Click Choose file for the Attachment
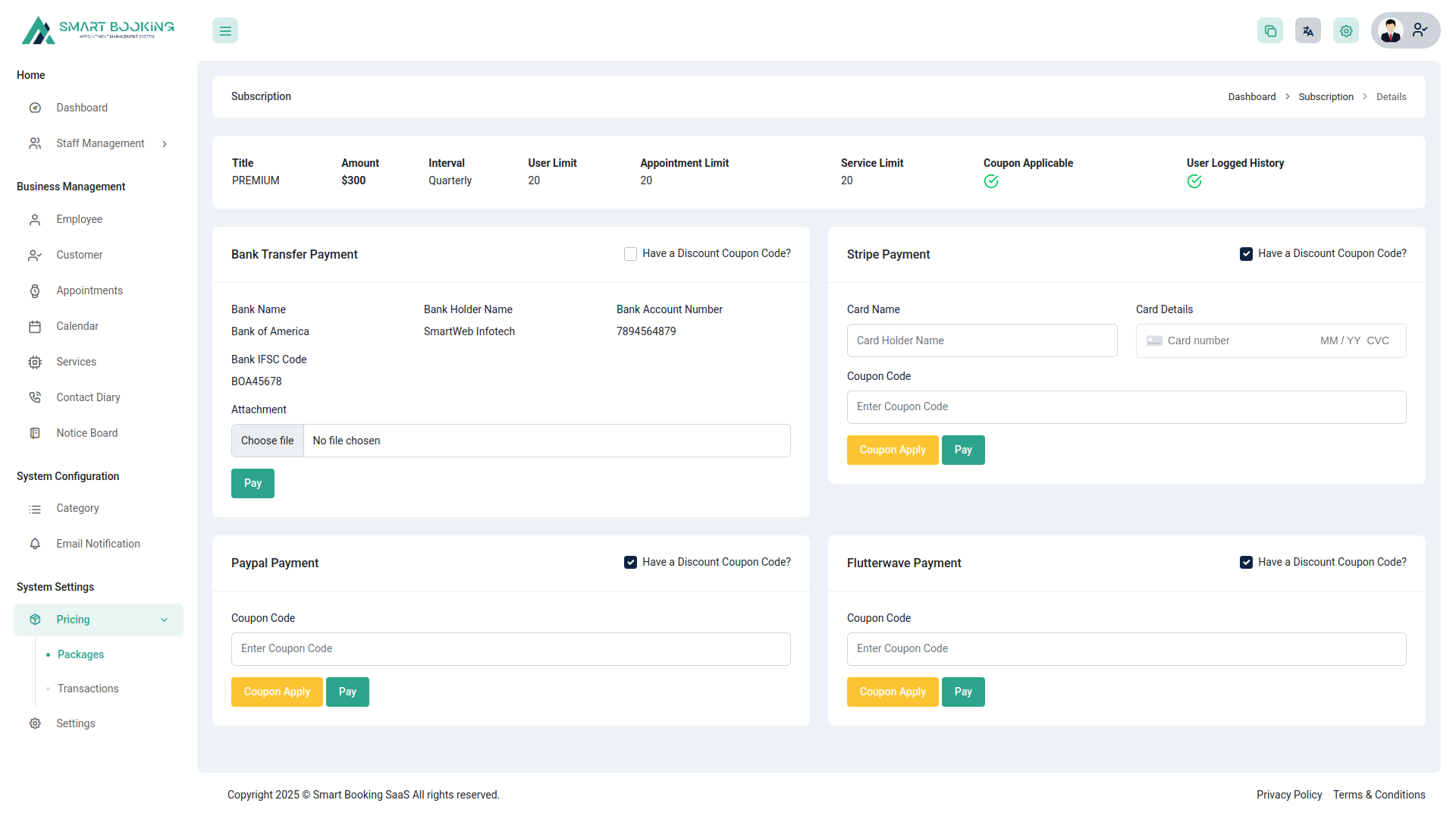Screen dimensions: 1456x819 pos(266,441)
